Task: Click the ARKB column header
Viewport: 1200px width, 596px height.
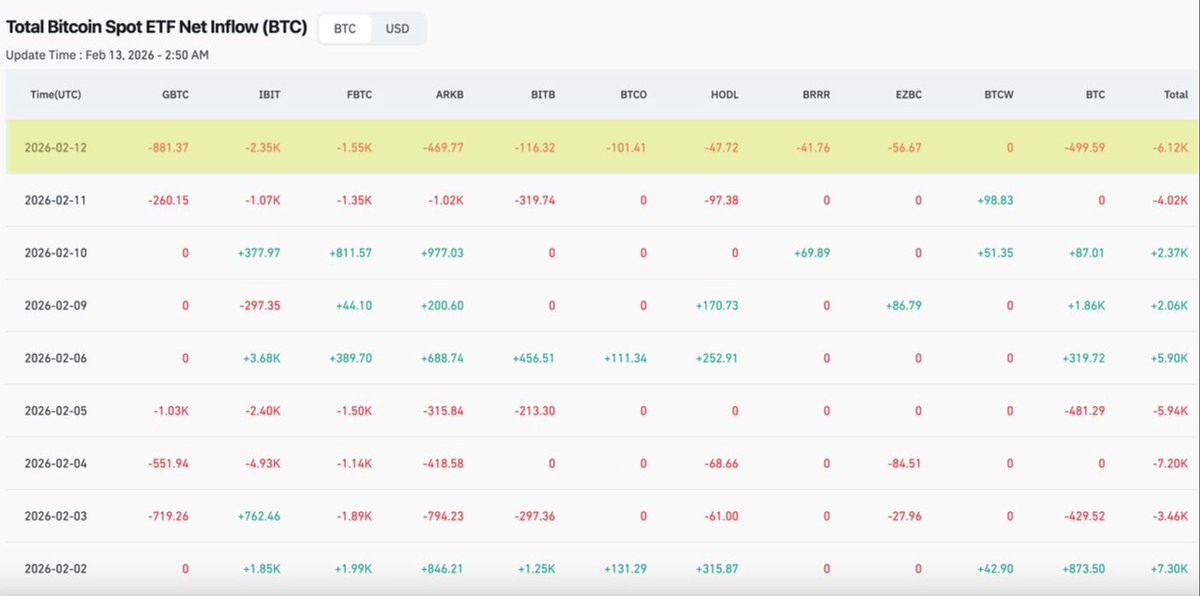Action: coord(450,95)
